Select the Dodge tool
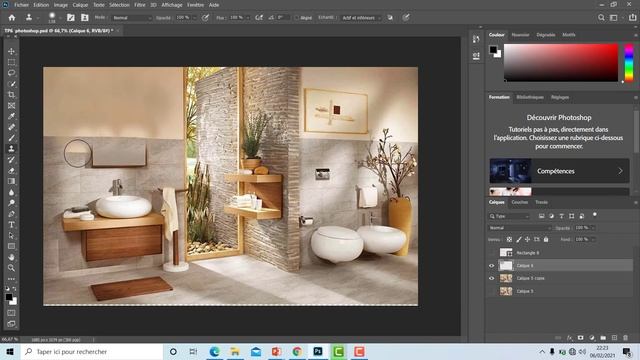The height and width of the screenshot is (360, 640). pyautogui.click(x=11, y=203)
